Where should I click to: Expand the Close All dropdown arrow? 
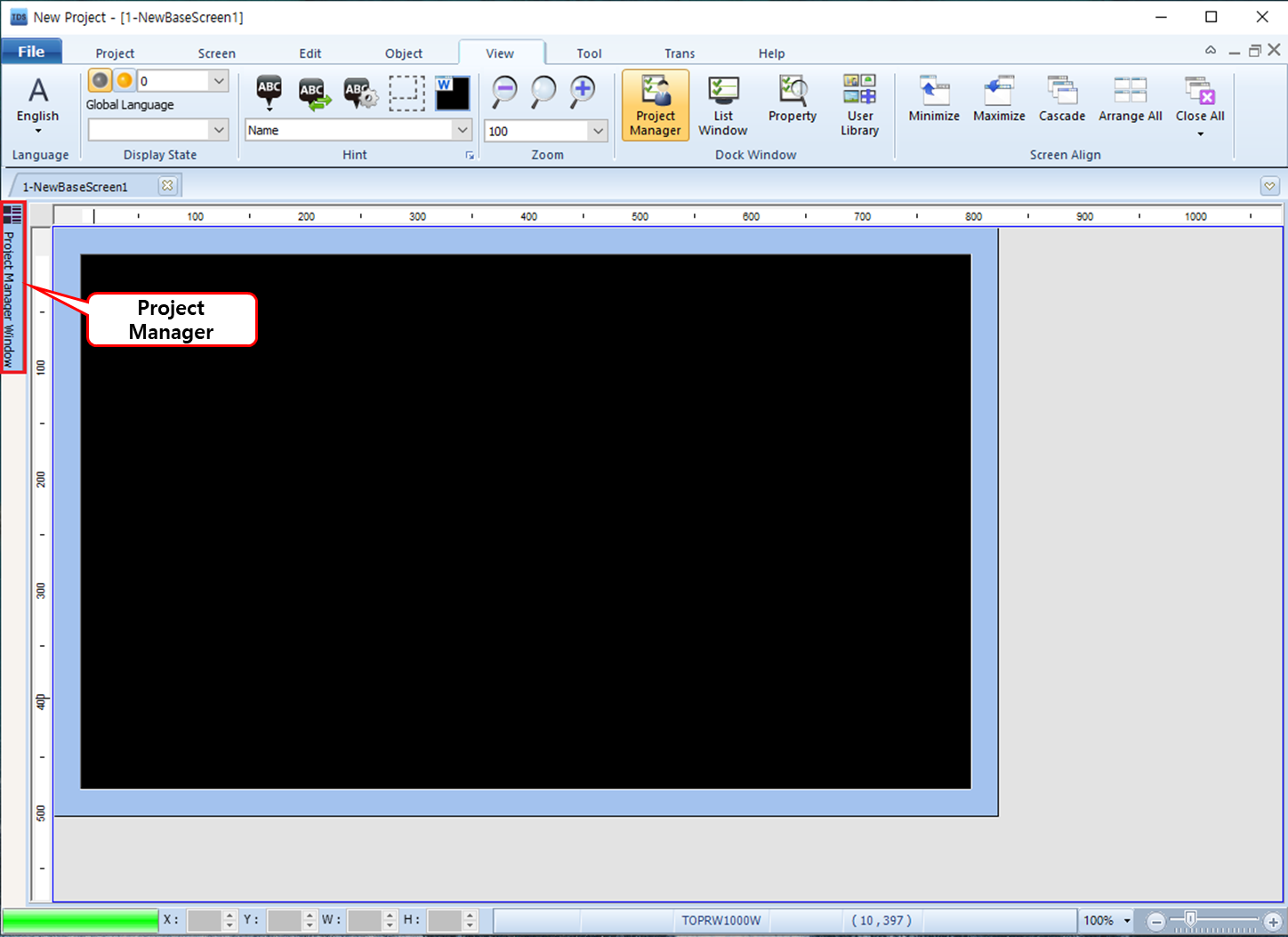[x=1200, y=133]
